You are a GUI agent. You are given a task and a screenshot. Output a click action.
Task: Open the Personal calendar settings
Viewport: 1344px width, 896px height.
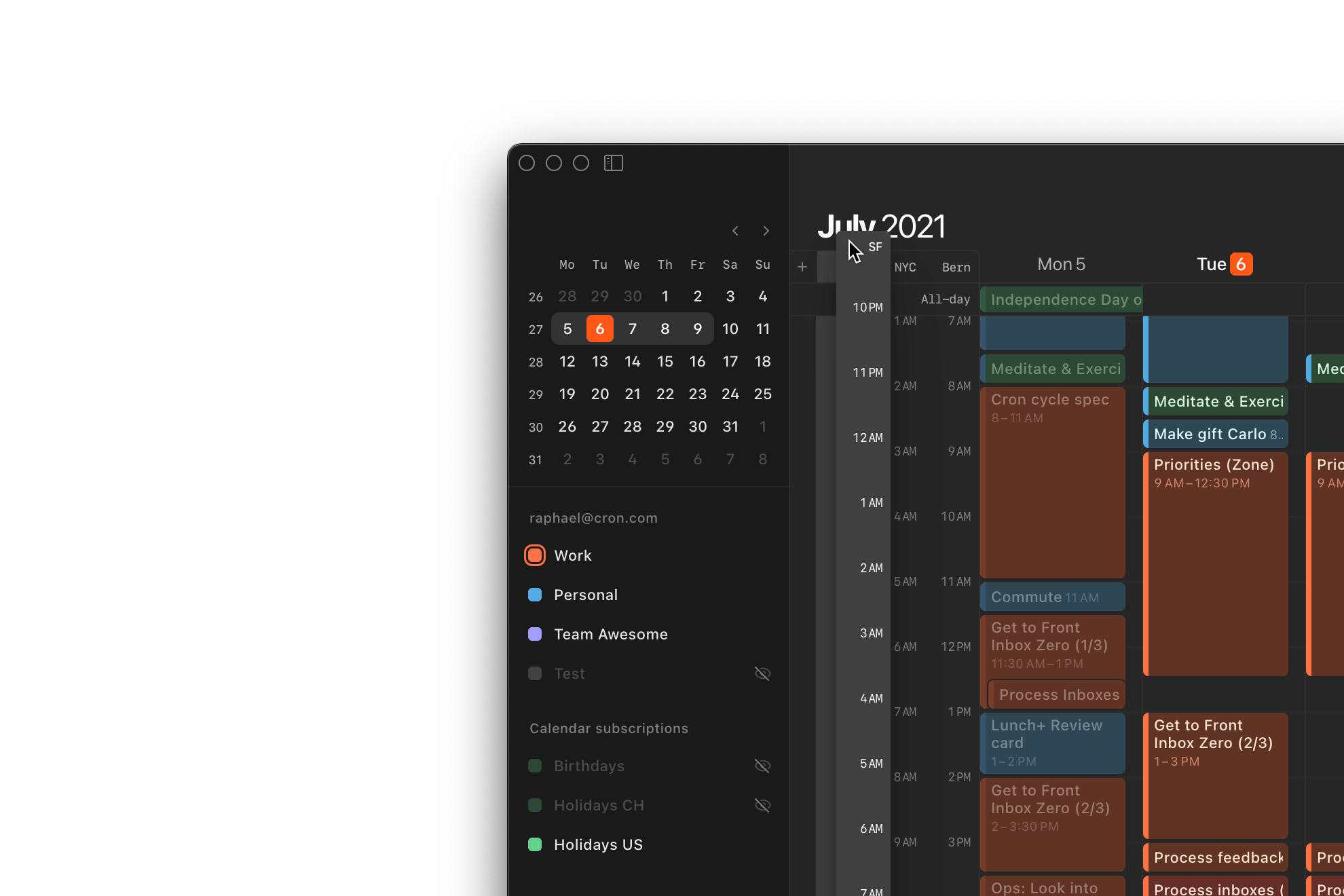coord(585,594)
